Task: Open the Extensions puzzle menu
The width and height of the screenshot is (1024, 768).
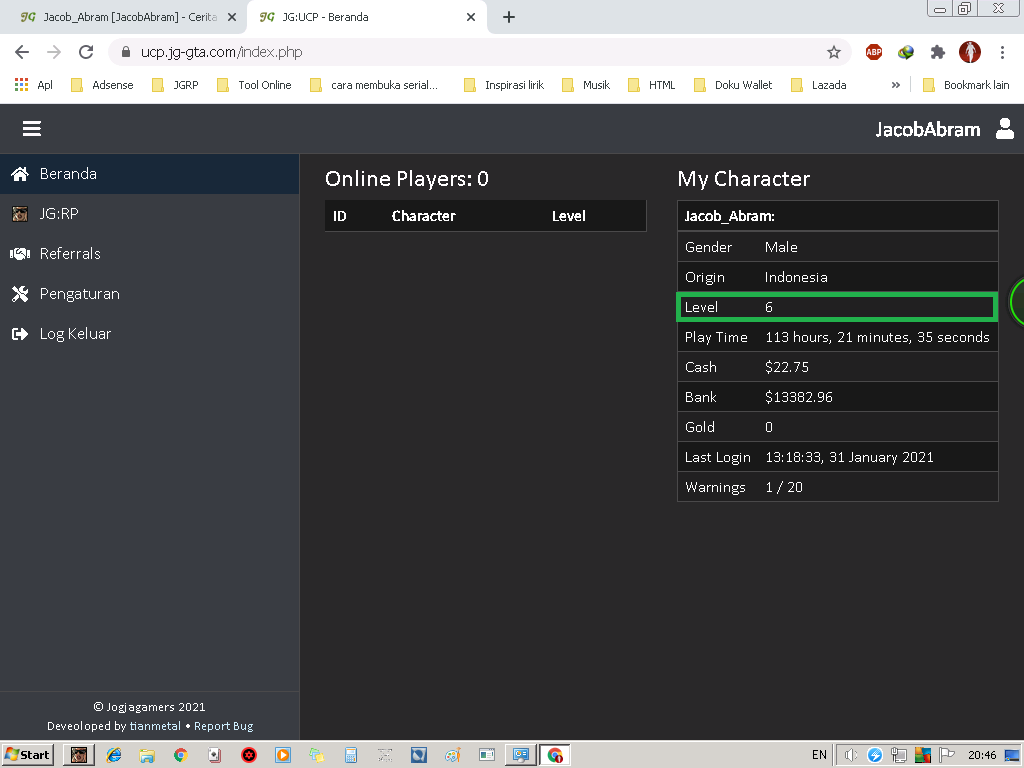Action: click(938, 52)
